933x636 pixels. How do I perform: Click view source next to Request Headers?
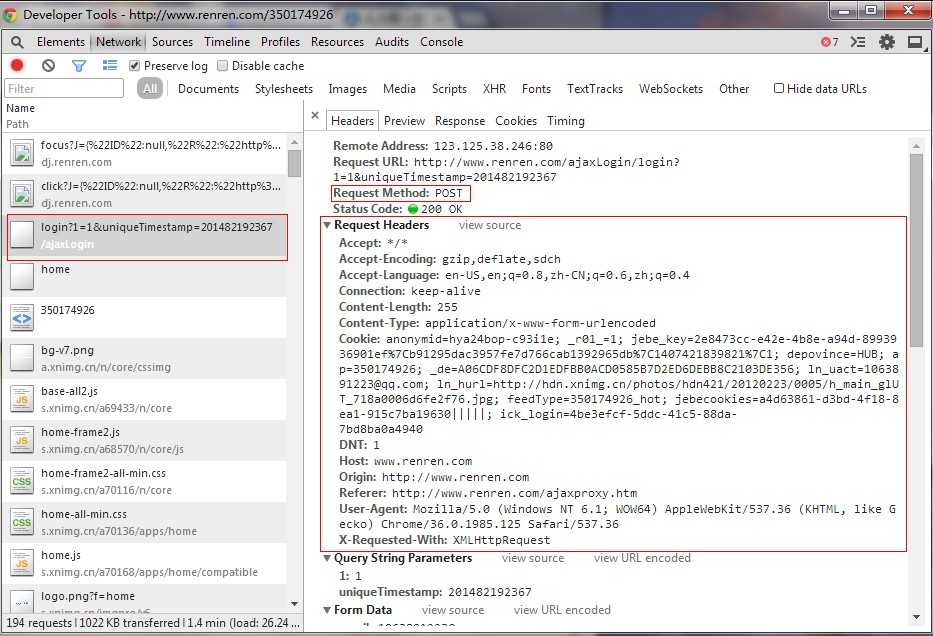(490, 225)
